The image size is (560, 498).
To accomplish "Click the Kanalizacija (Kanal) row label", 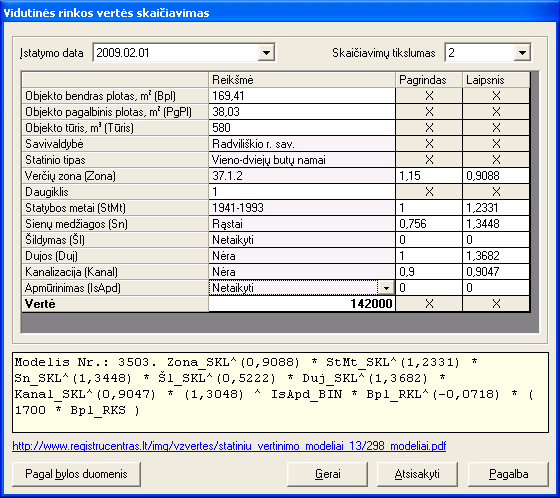I will pyautogui.click(x=115, y=272).
